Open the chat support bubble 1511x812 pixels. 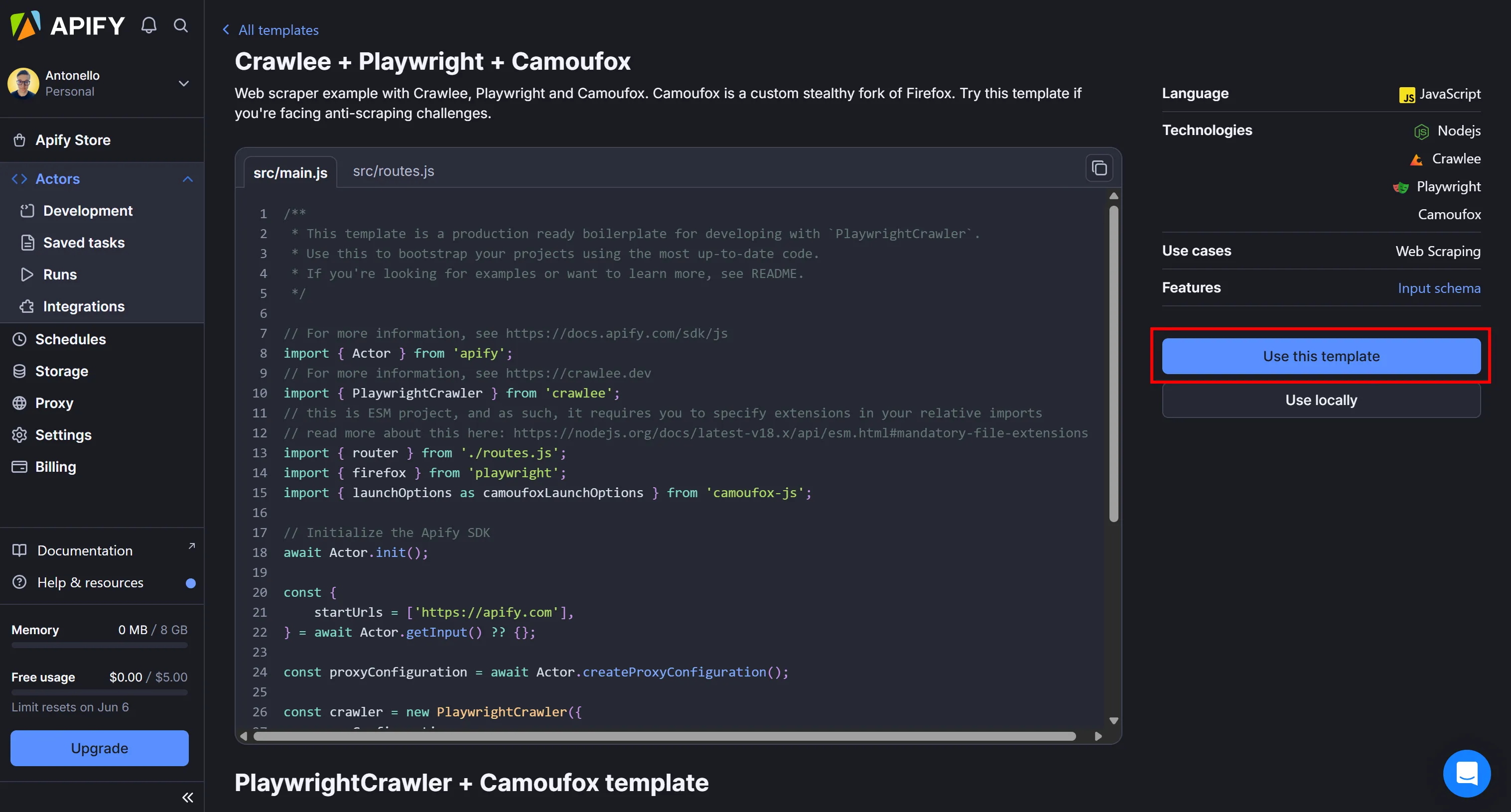click(x=1467, y=773)
